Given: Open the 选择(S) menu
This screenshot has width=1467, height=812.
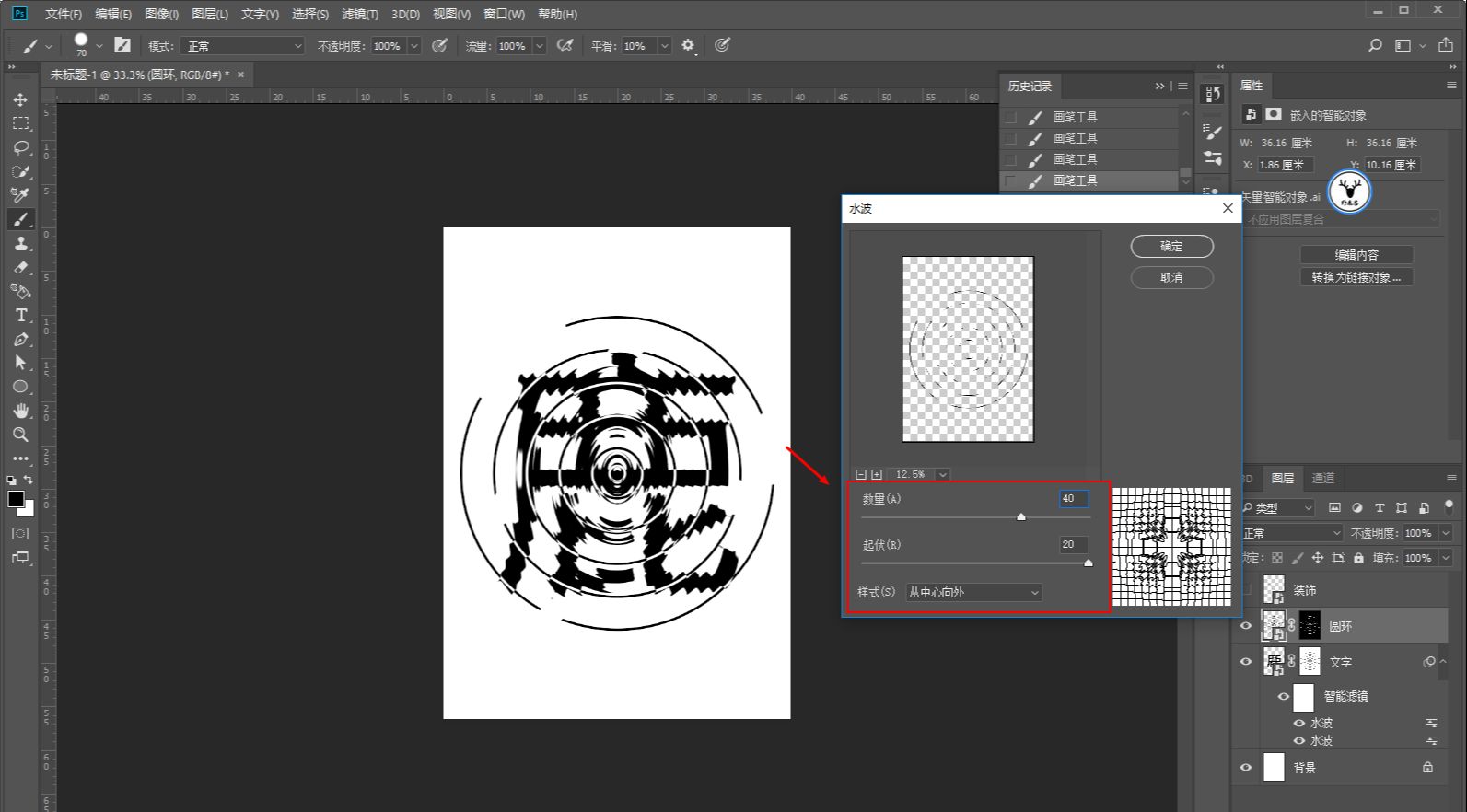Looking at the screenshot, I should pos(310,14).
